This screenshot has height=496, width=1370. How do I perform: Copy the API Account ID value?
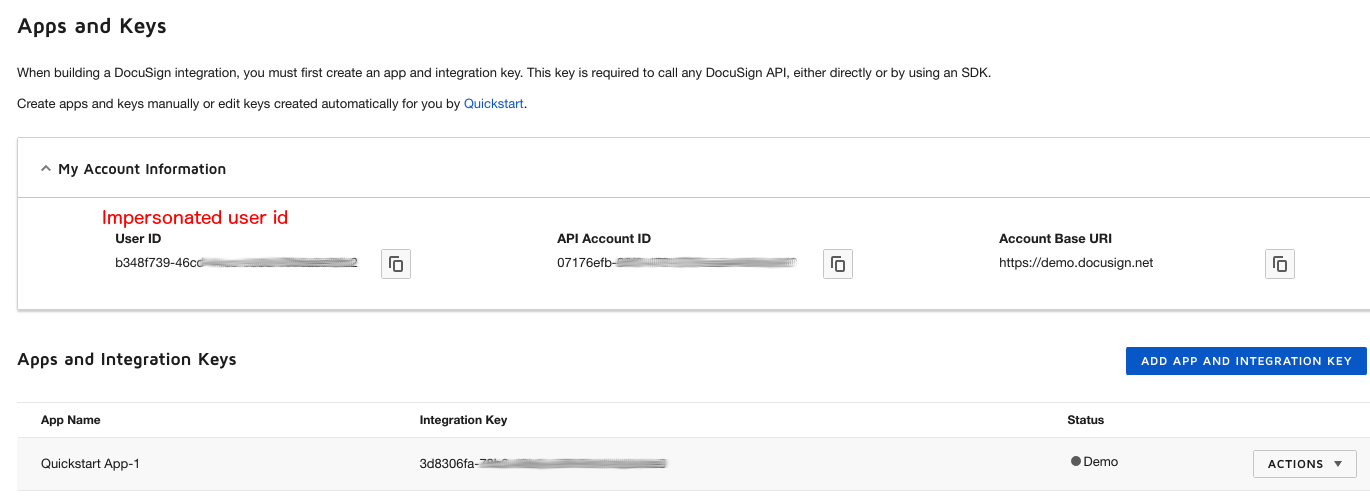[x=838, y=264]
